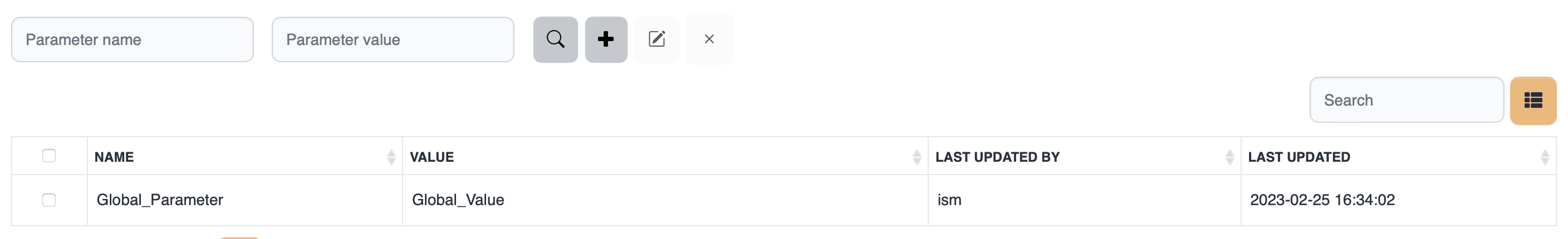Select the Global_Parameter name cell
Screen dimensions: 1568x239
tap(160, 200)
